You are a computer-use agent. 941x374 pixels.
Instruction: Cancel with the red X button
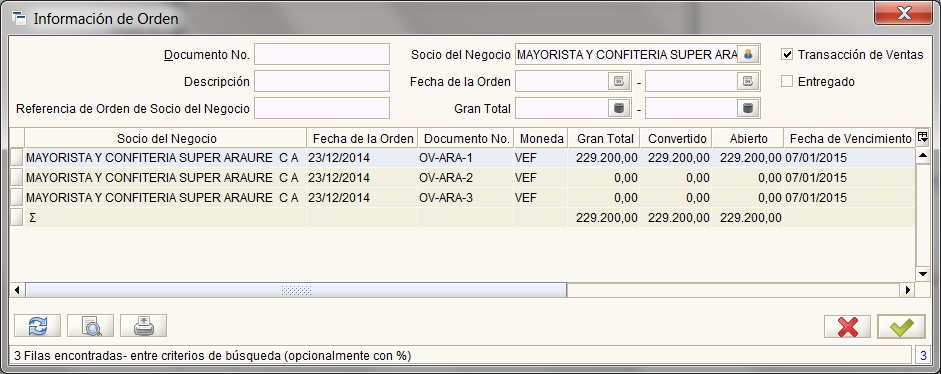tap(847, 327)
